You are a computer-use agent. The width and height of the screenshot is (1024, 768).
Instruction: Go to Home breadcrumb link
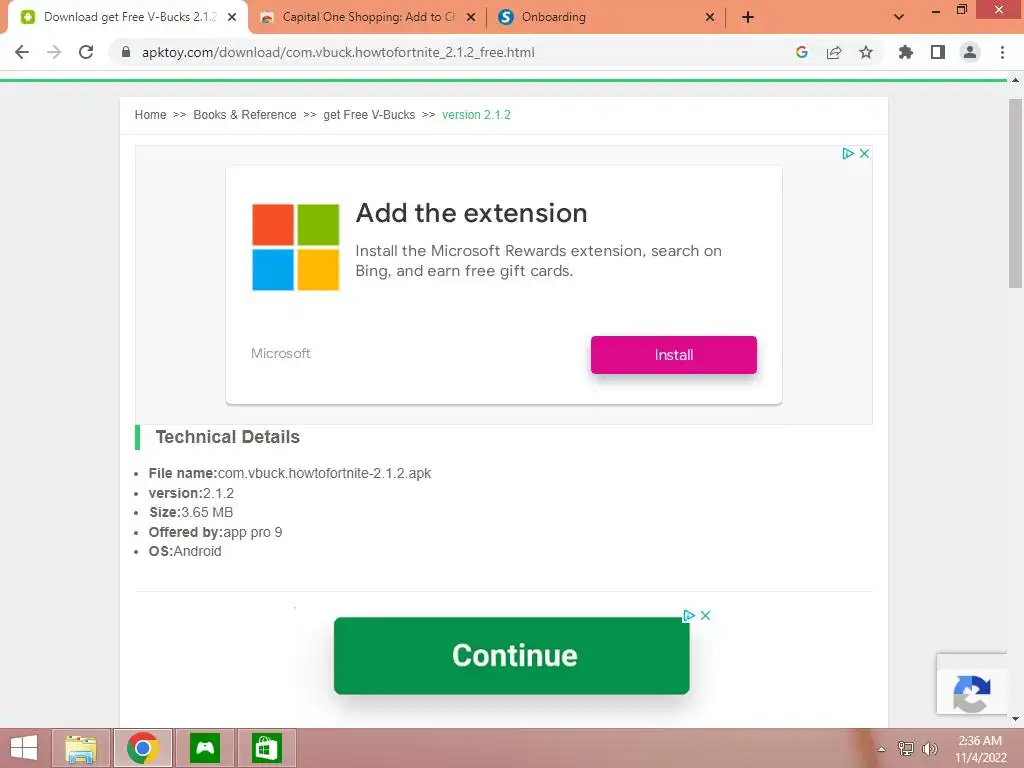tap(150, 115)
